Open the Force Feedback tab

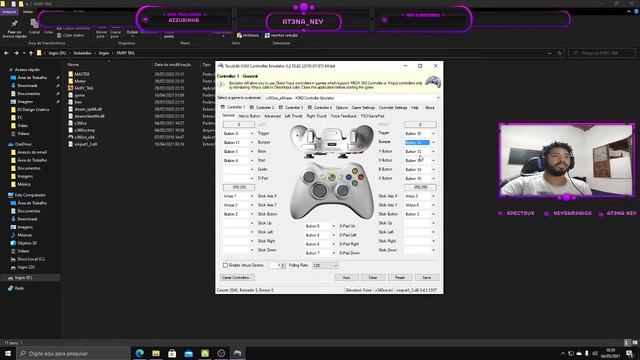343,116
